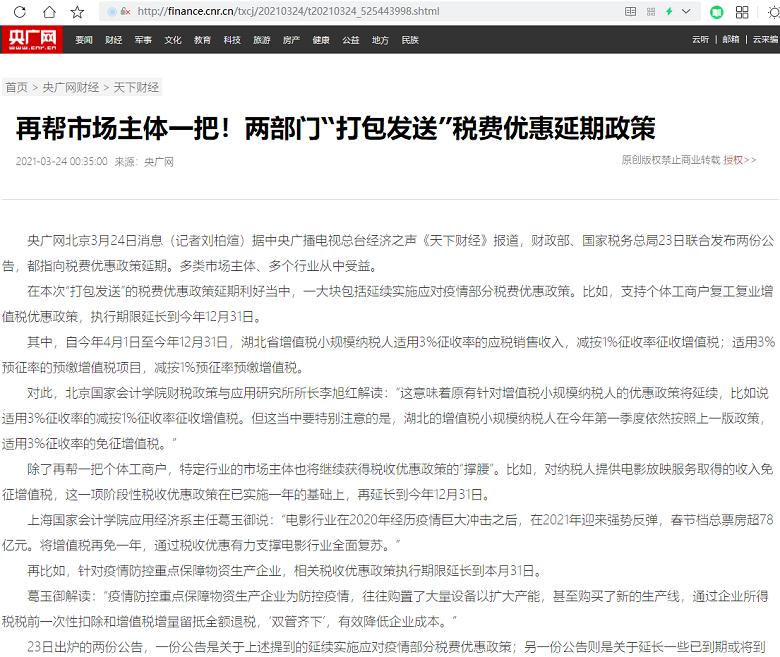Bookmark this page with star icon
The width and height of the screenshot is (780, 657).
77,12
